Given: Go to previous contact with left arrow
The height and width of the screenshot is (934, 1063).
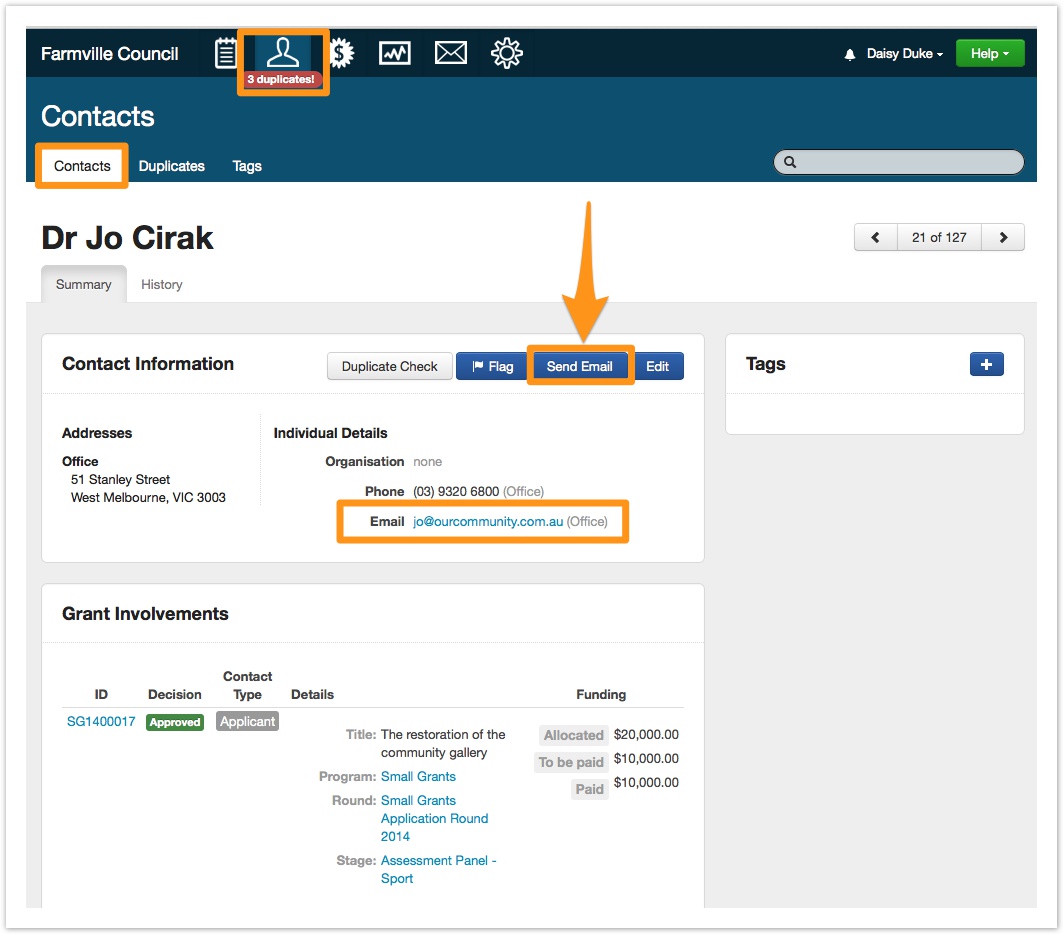Looking at the screenshot, I should click(x=876, y=238).
